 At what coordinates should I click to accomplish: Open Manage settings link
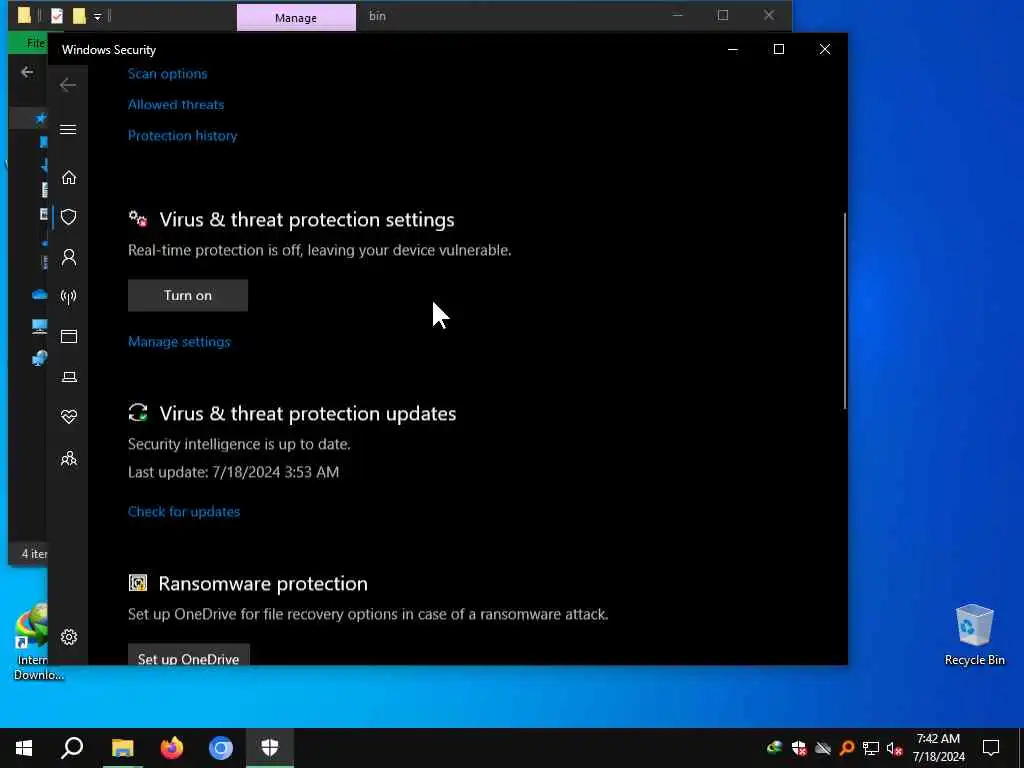(179, 342)
